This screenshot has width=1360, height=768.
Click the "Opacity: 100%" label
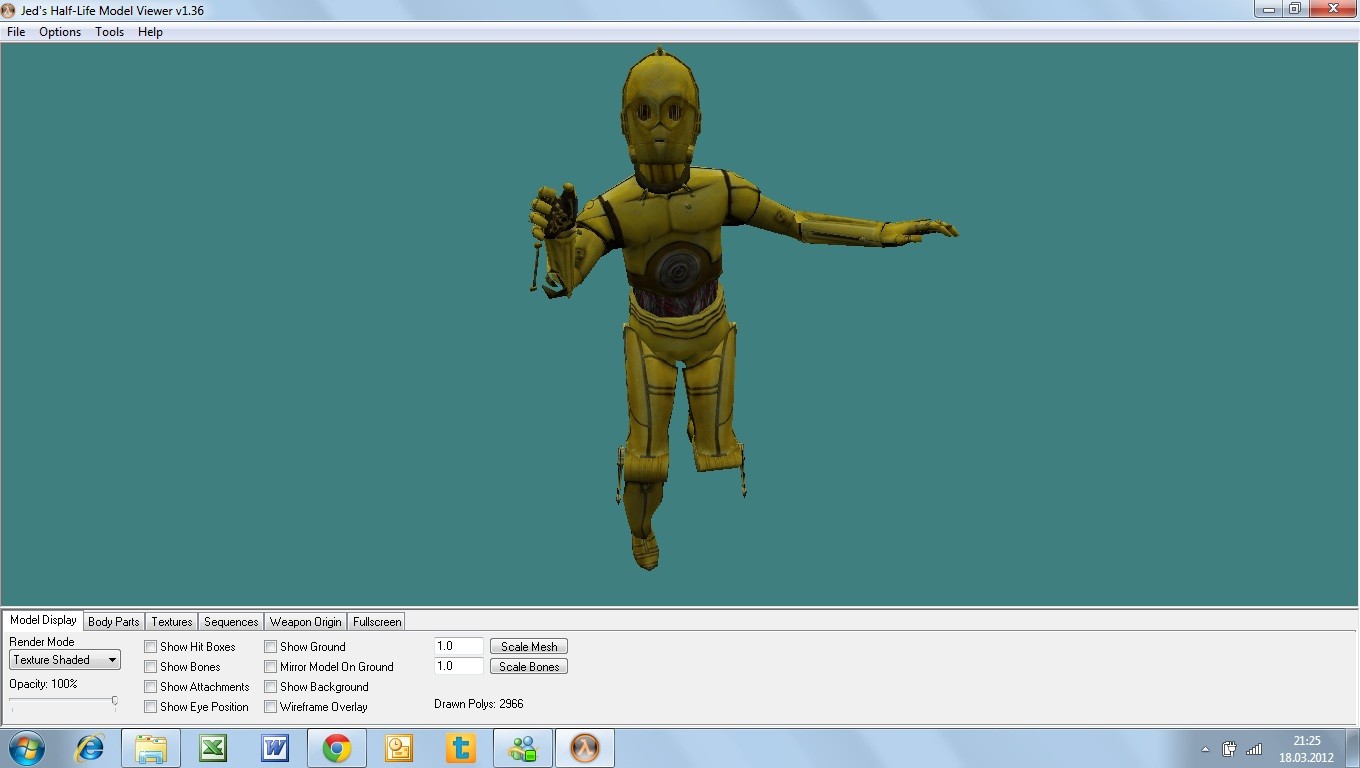tap(43, 684)
